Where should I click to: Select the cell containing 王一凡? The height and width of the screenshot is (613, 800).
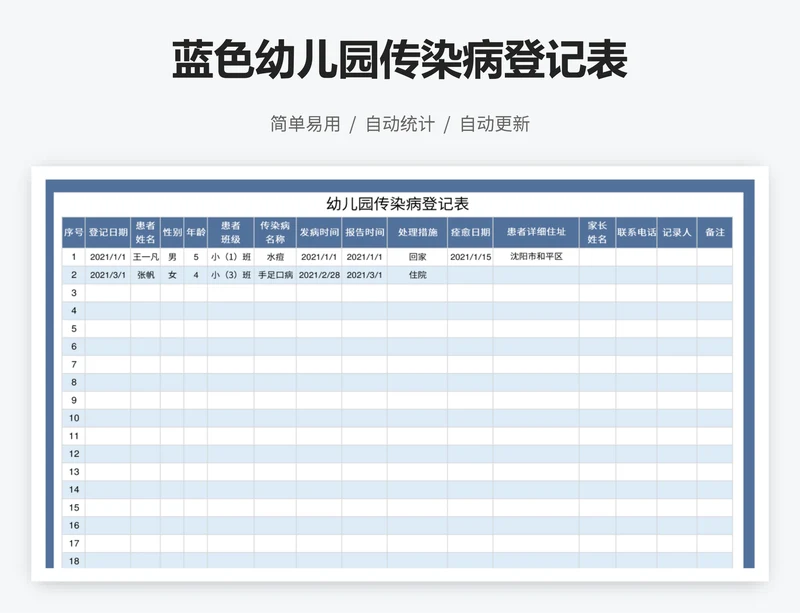point(146,257)
